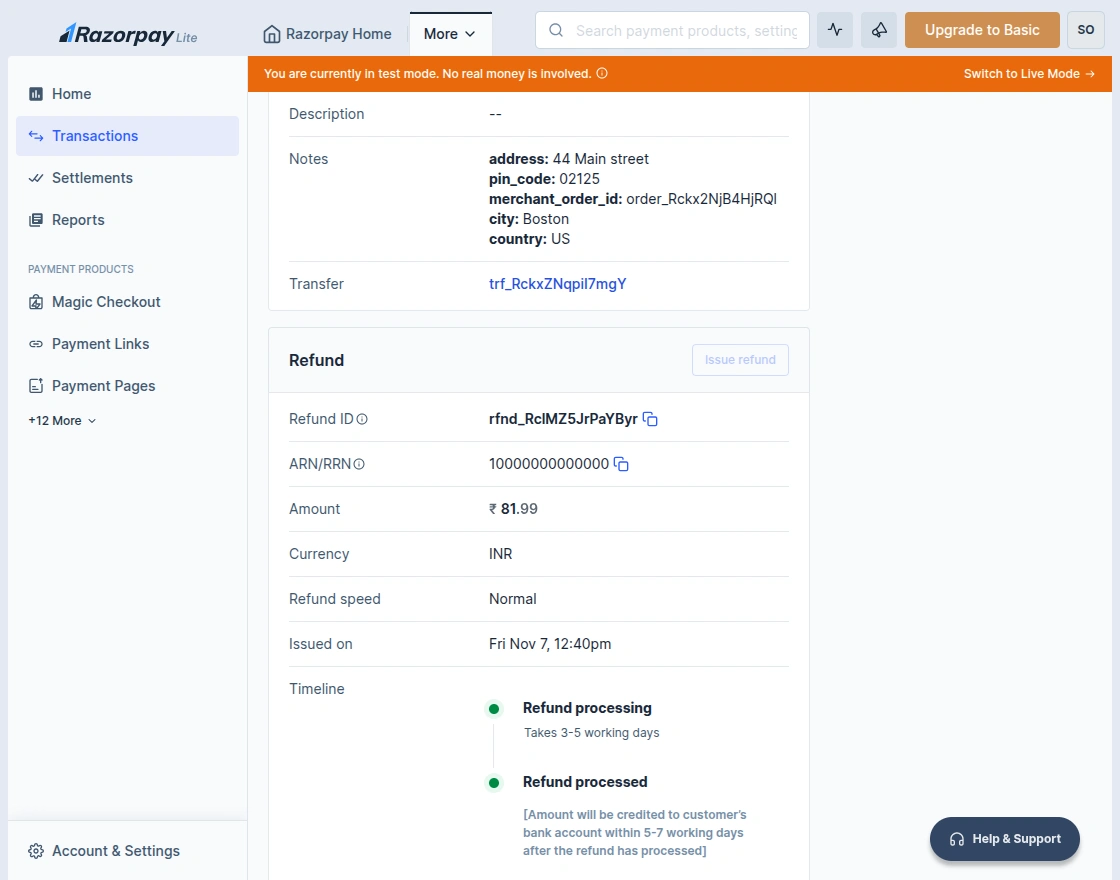
Task: Copy the Refund ID rfnd_RclMZ5JrPaYByr
Action: 650,419
